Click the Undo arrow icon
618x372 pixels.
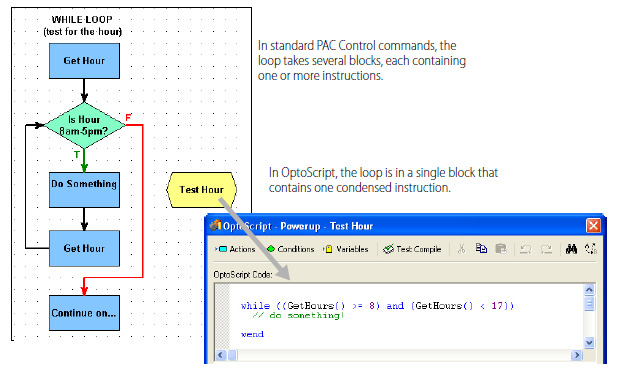coord(525,249)
